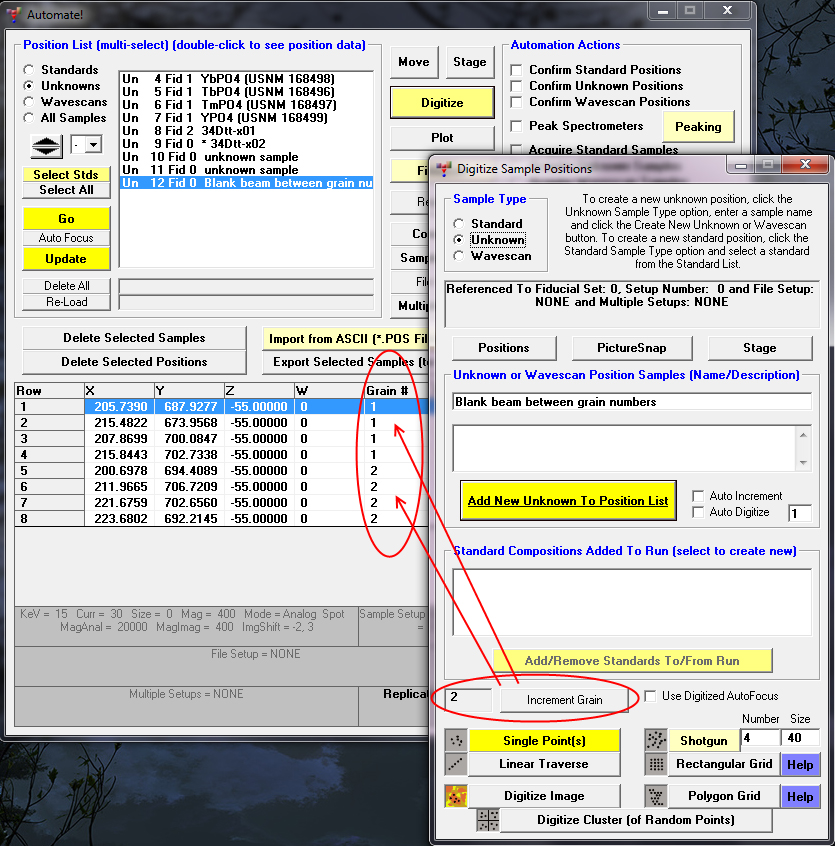
Task: Click Add New Unknown To Position List
Action: [568, 500]
